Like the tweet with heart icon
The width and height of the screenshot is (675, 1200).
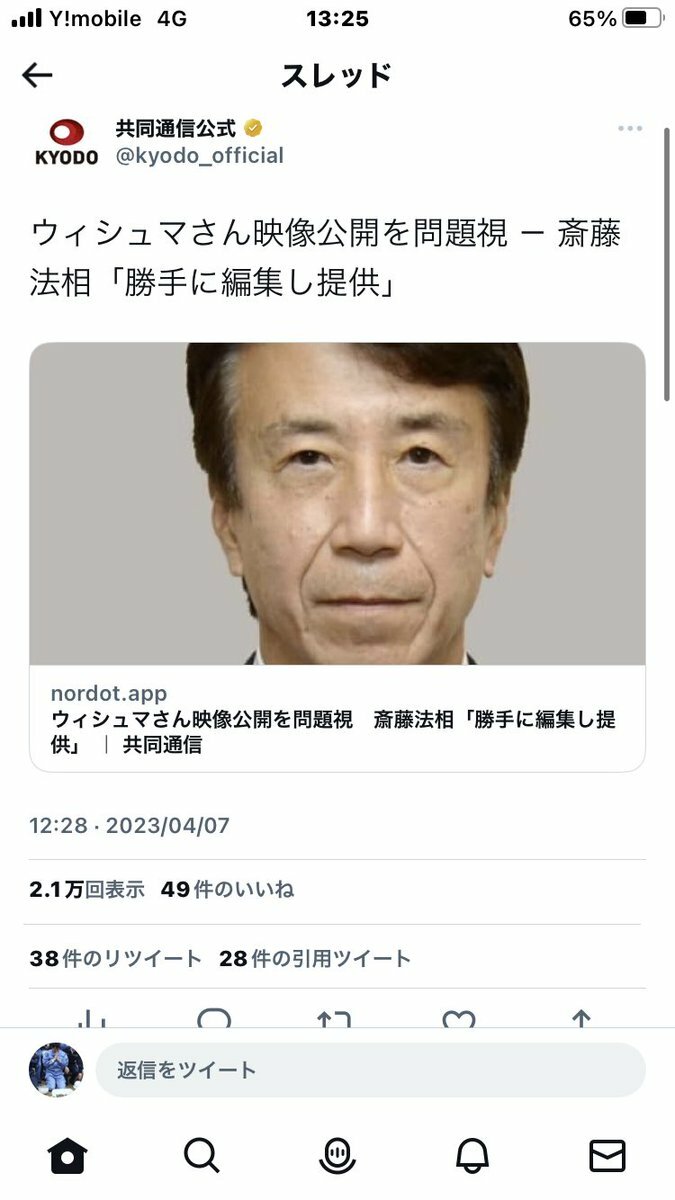tap(459, 1019)
